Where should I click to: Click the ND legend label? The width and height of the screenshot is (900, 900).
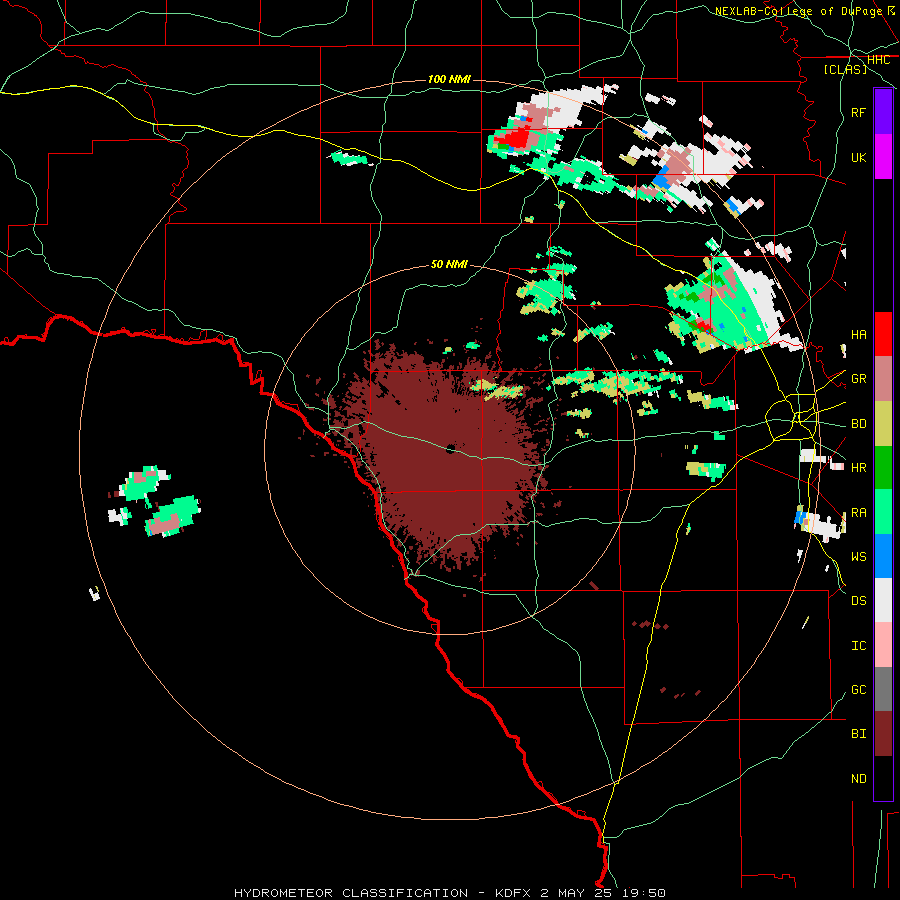[859, 778]
